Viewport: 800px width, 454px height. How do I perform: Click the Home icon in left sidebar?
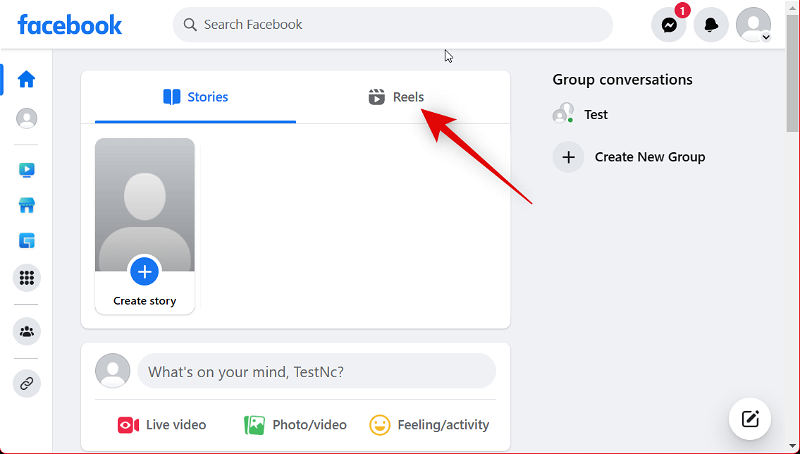point(27,79)
